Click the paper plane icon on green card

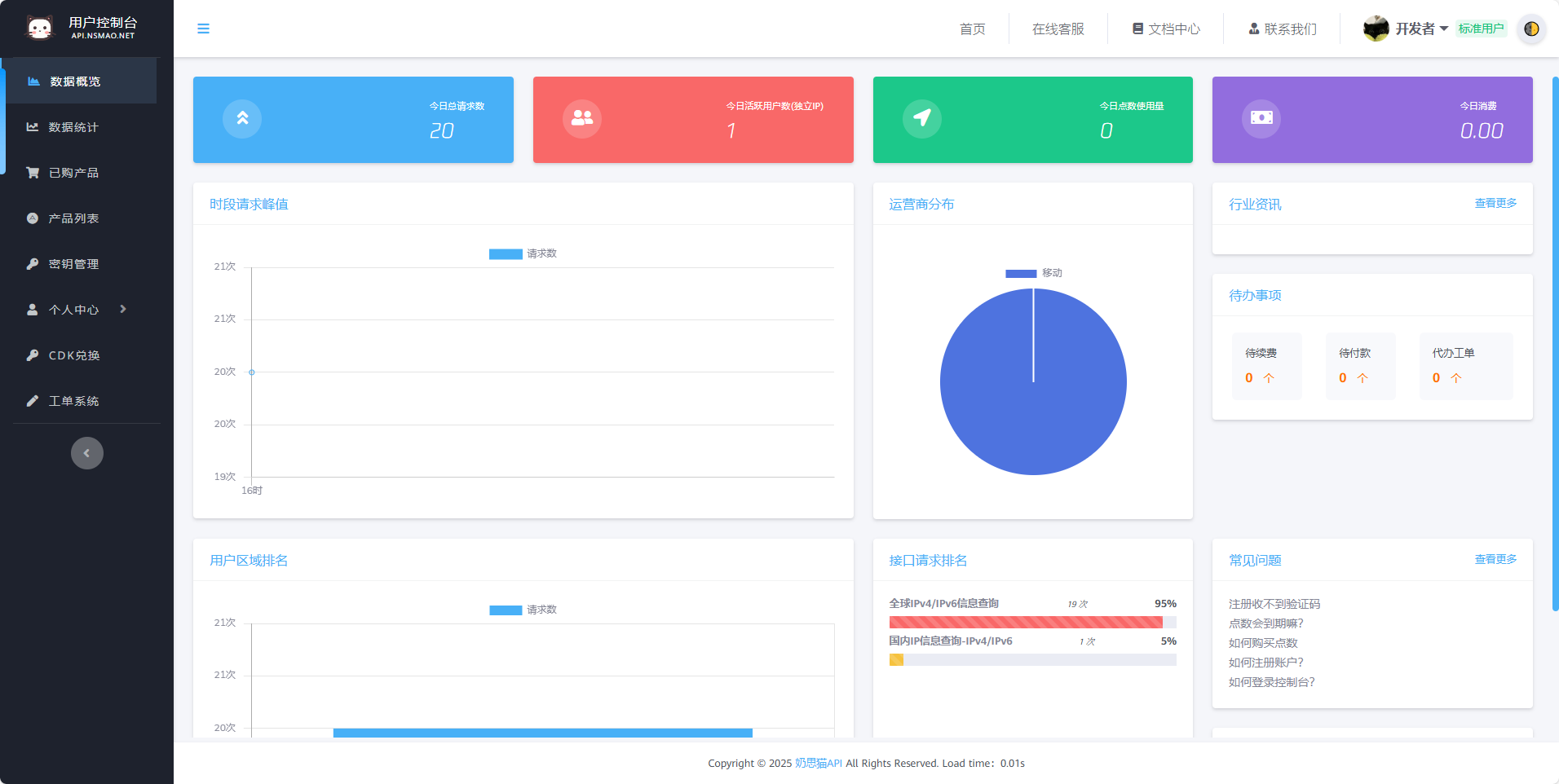coord(922,118)
